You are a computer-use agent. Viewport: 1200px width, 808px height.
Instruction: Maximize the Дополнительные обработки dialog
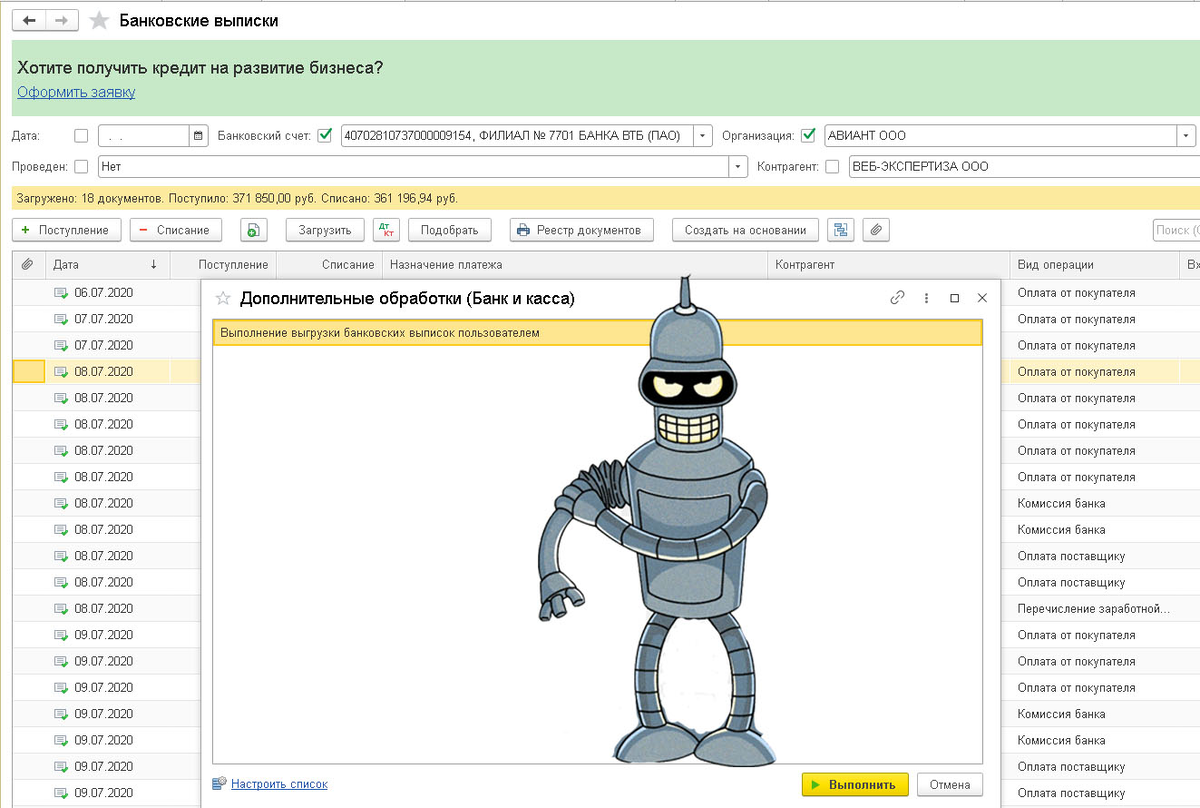click(954, 298)
